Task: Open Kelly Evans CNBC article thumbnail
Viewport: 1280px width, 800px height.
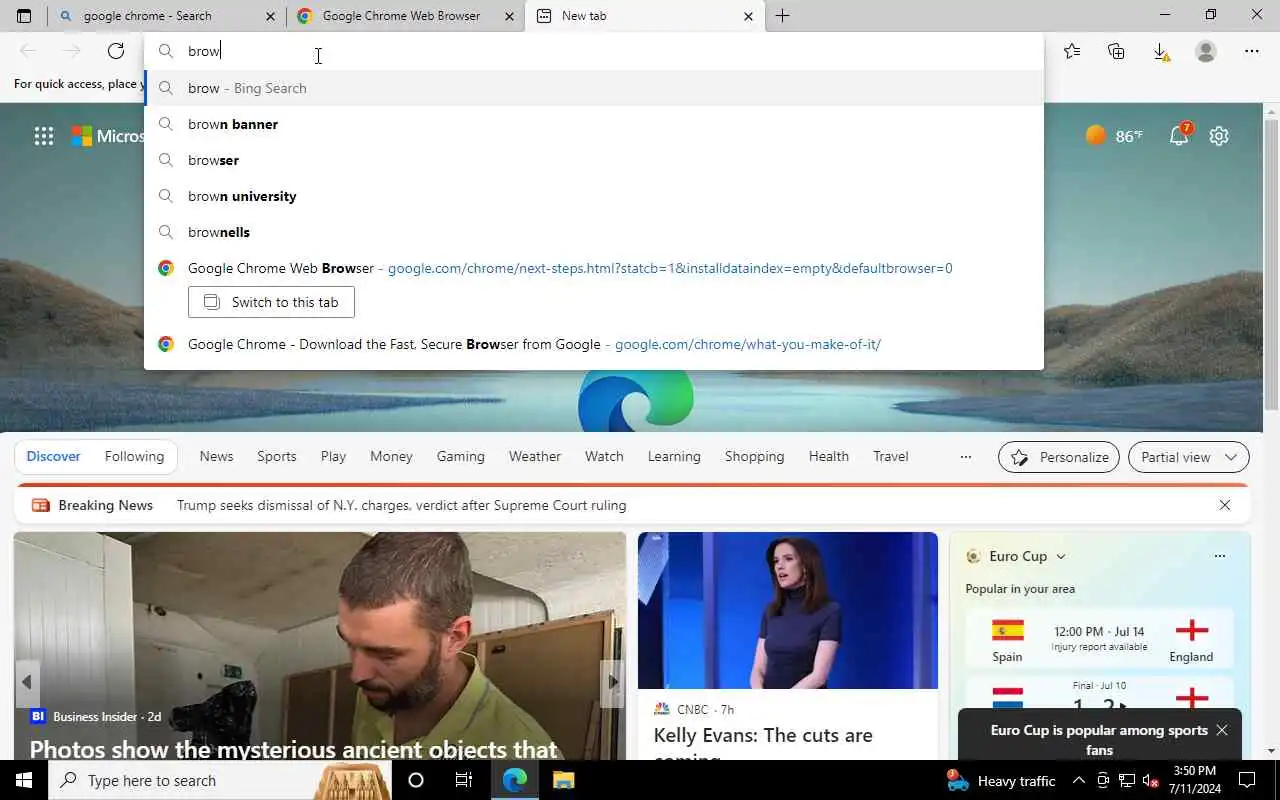Action: pyautogui.click(x=788, y=610)
